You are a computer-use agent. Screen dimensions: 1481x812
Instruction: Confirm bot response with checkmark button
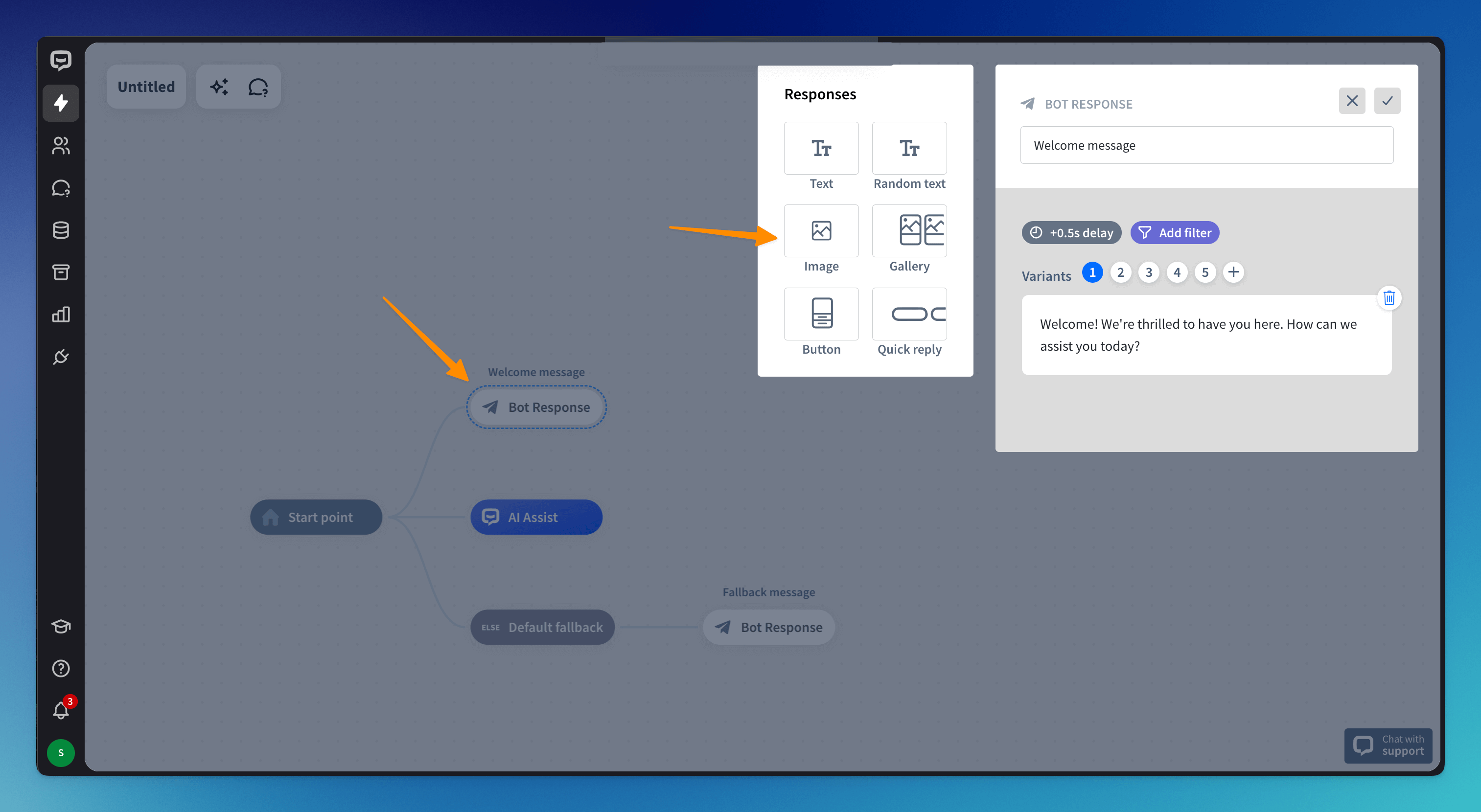(1387, 101)
